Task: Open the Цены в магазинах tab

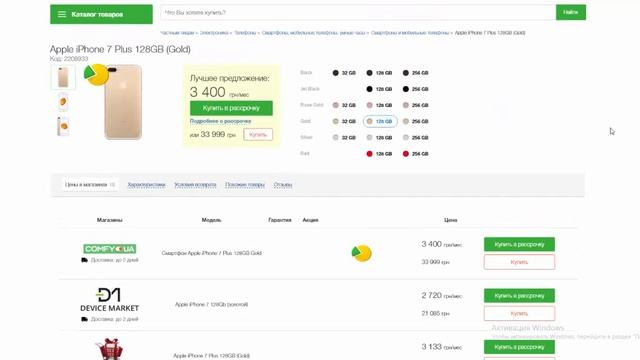Action: (x=90, y=184)
